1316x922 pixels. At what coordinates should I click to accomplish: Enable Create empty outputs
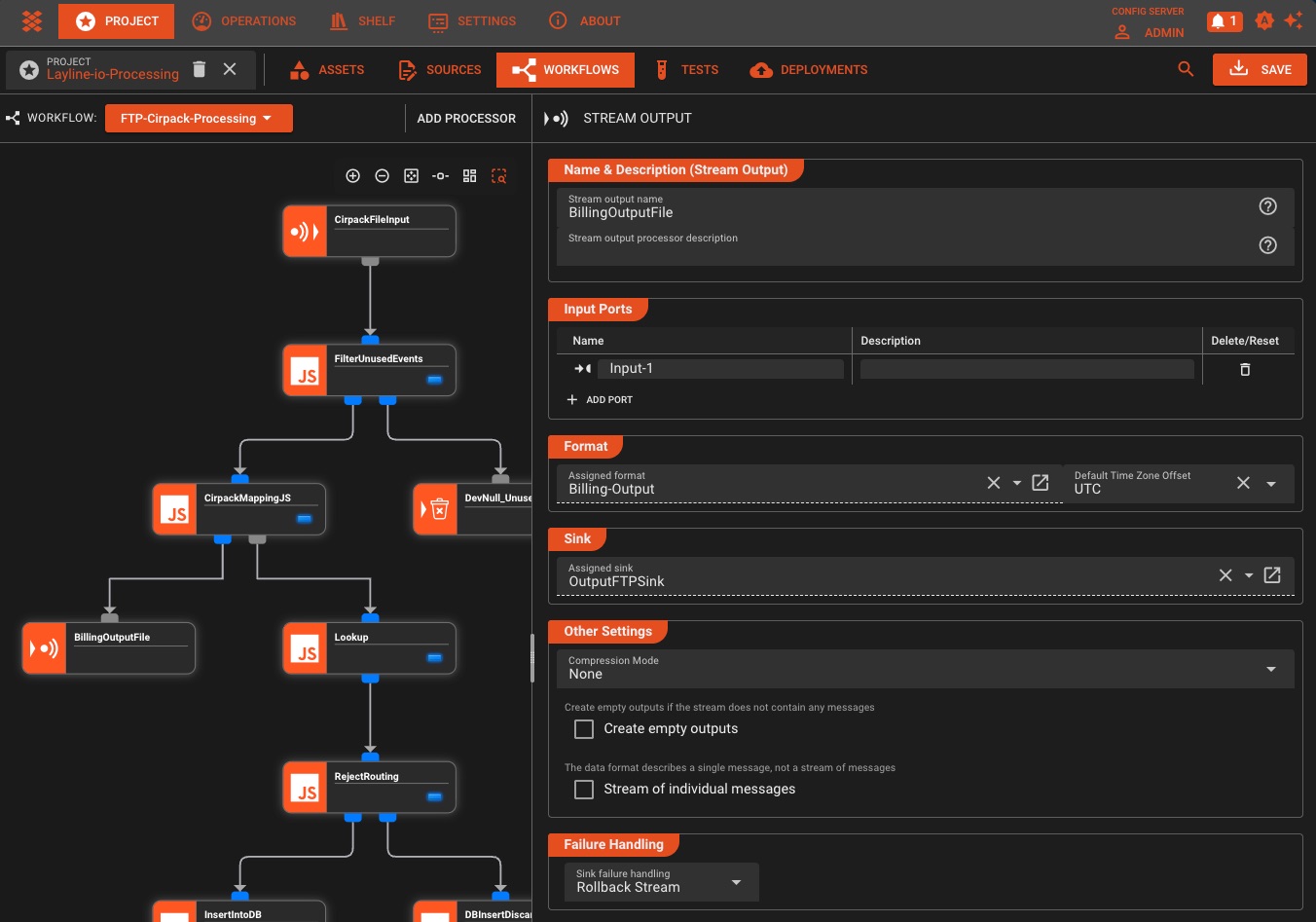[583, 728]
